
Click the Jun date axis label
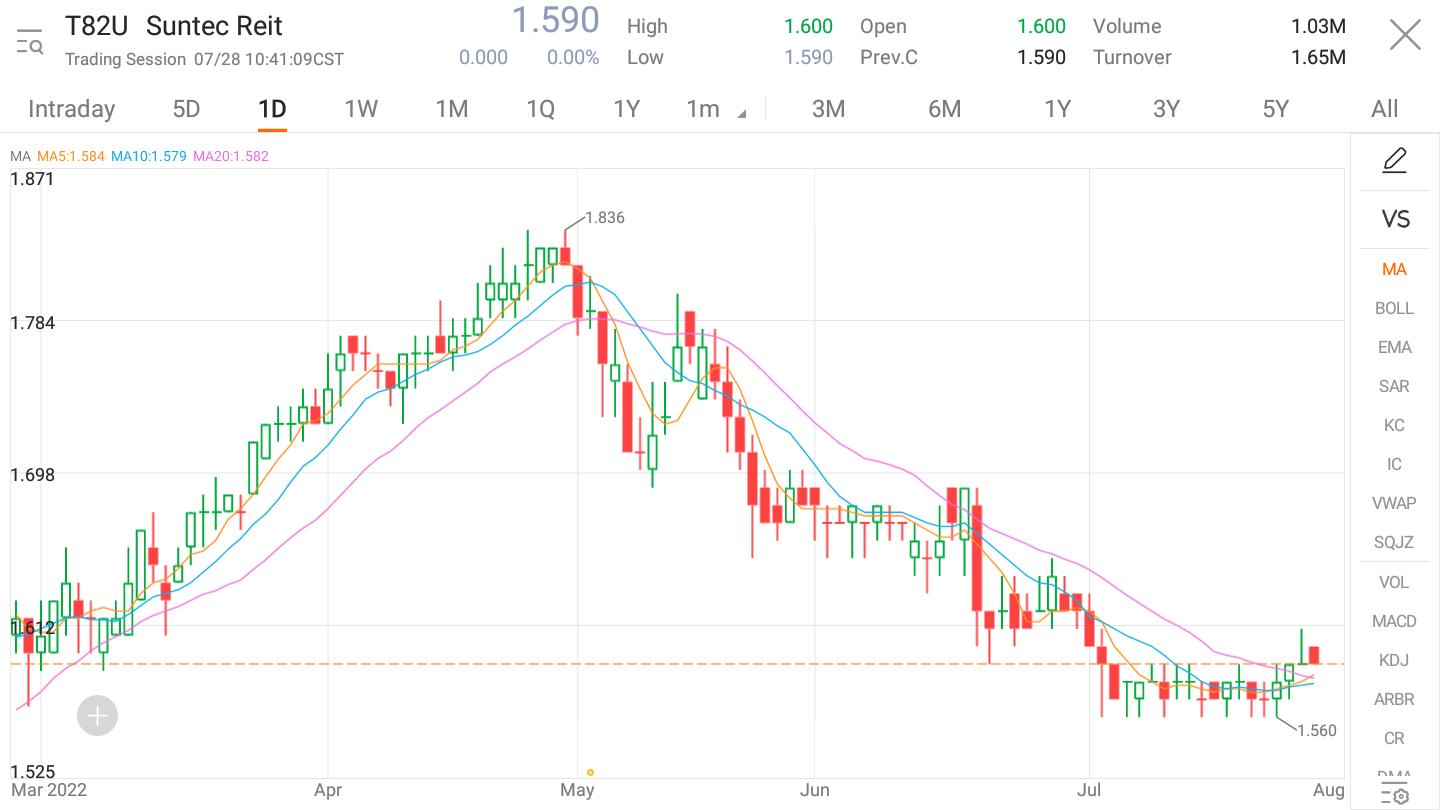pyautogui.click(x=815, y=790)
